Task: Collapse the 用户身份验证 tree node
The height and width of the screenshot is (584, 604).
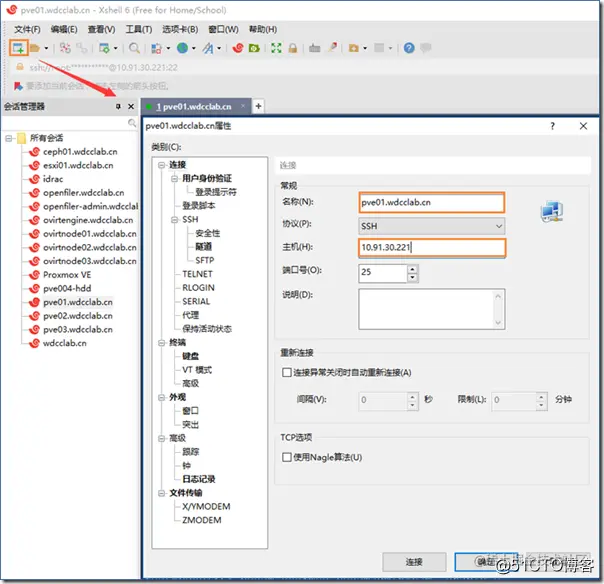Action: tap(174, 178)
